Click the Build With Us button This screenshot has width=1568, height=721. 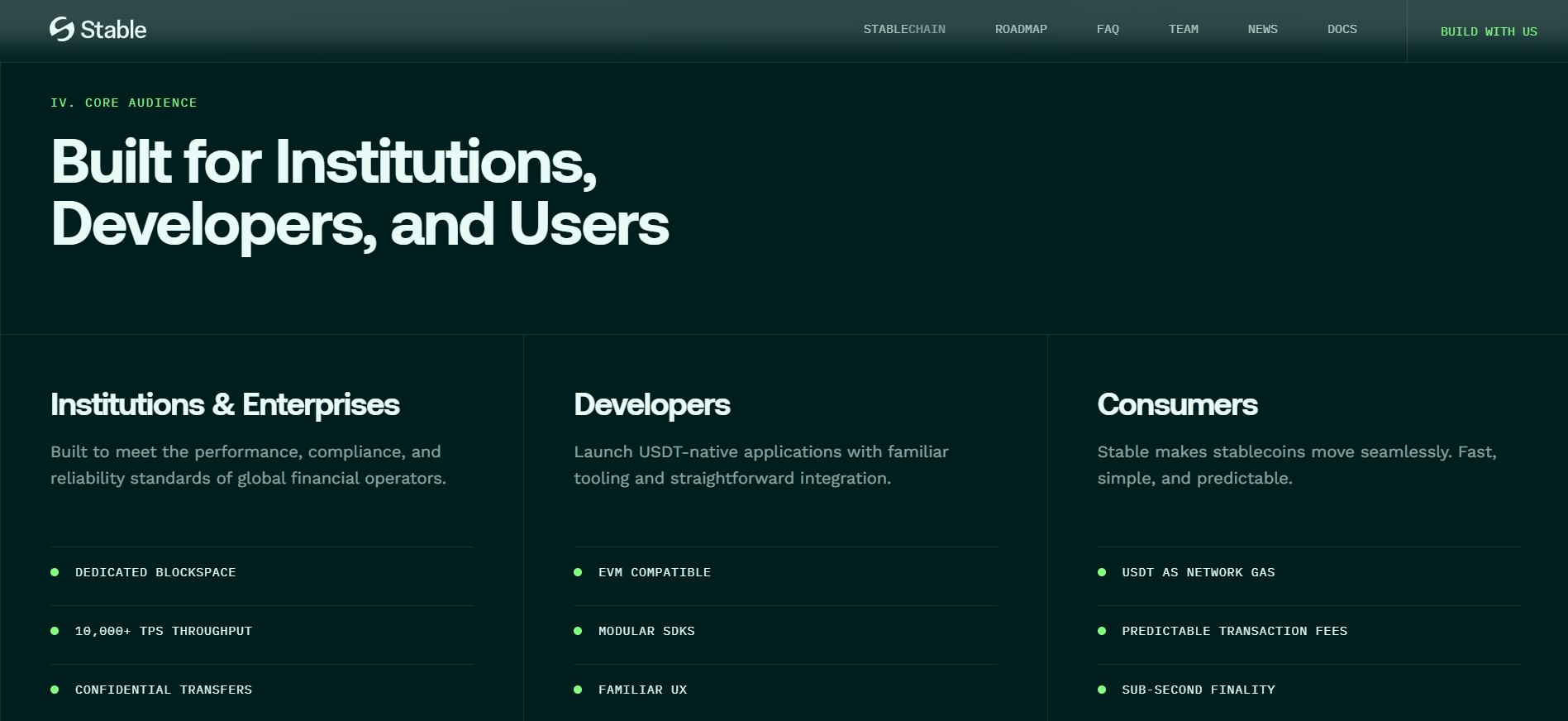(x=1488, y=31)
